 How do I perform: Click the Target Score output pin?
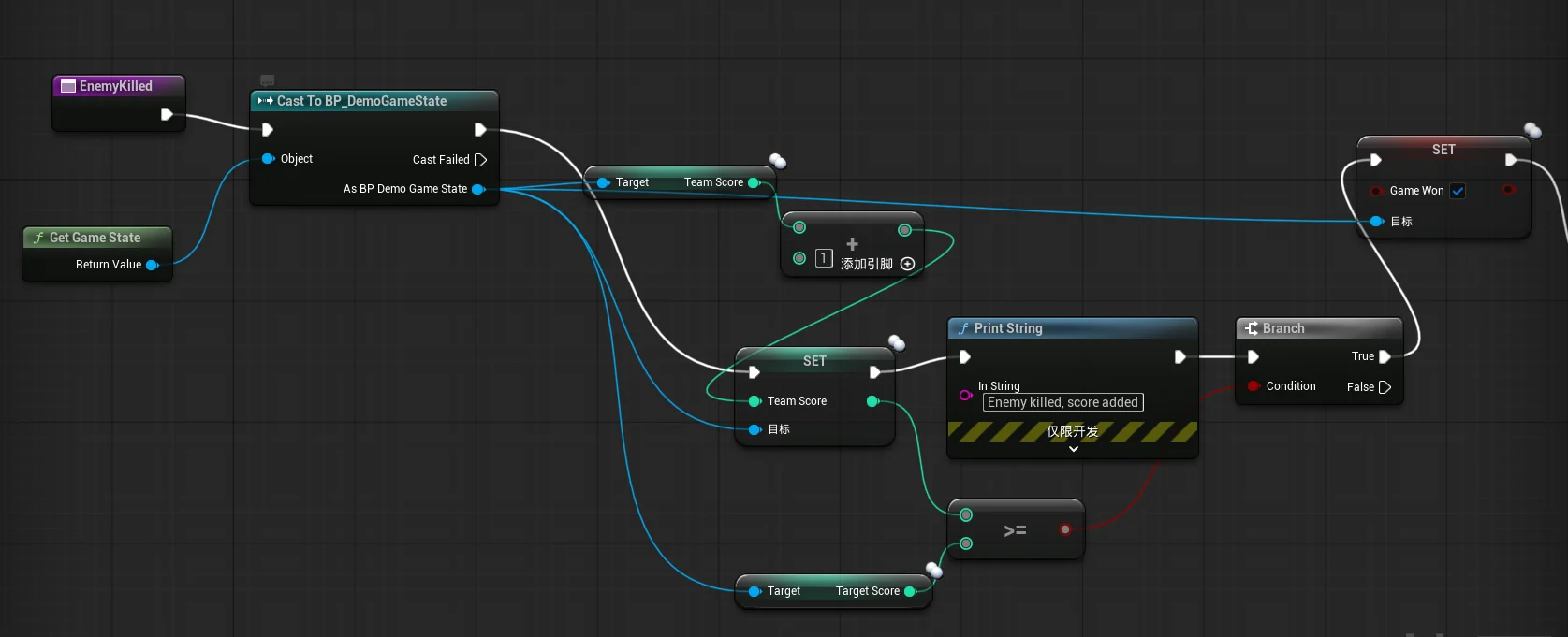910,591
